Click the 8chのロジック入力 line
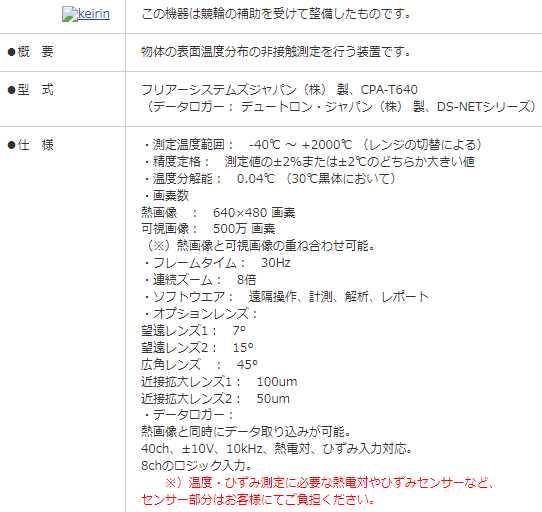The width and height of the screenshot is (542, 512). pos(196,466)
